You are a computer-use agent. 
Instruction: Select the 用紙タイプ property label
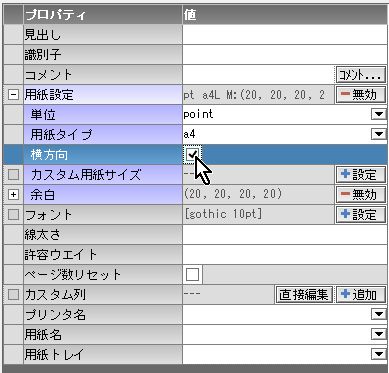point(103,135)
